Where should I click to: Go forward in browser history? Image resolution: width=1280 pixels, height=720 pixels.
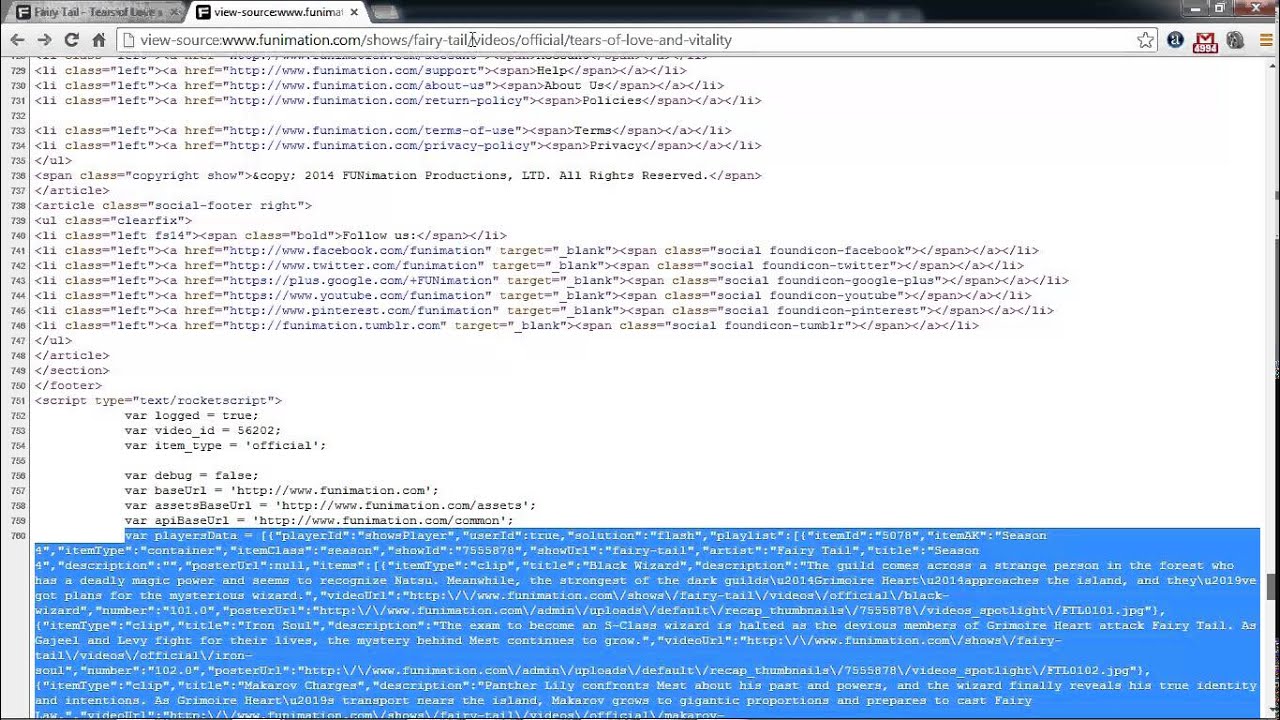click(44, 40)
